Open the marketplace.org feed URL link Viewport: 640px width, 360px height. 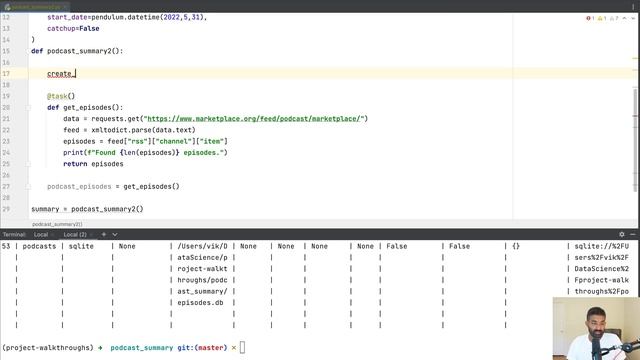pyautogui.click(x=253, y=119)
